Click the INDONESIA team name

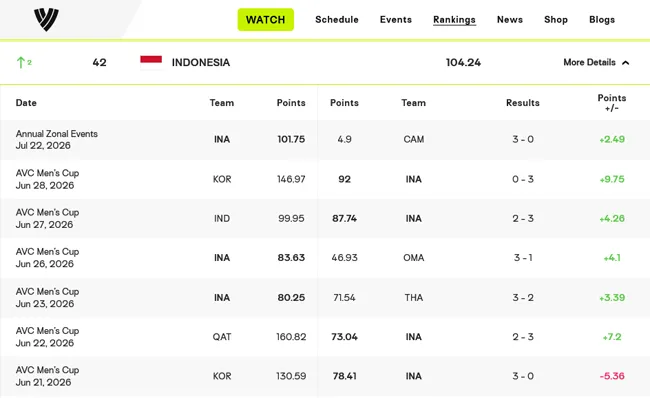201,62
